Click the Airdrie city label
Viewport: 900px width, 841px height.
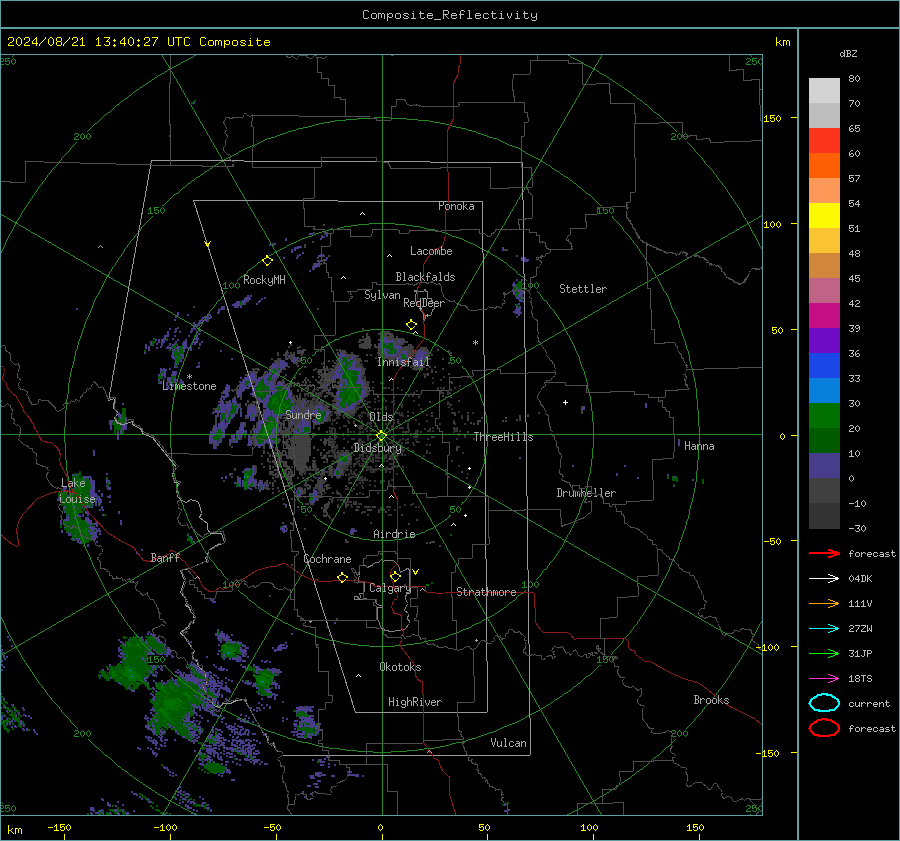[x=394, y=534]
